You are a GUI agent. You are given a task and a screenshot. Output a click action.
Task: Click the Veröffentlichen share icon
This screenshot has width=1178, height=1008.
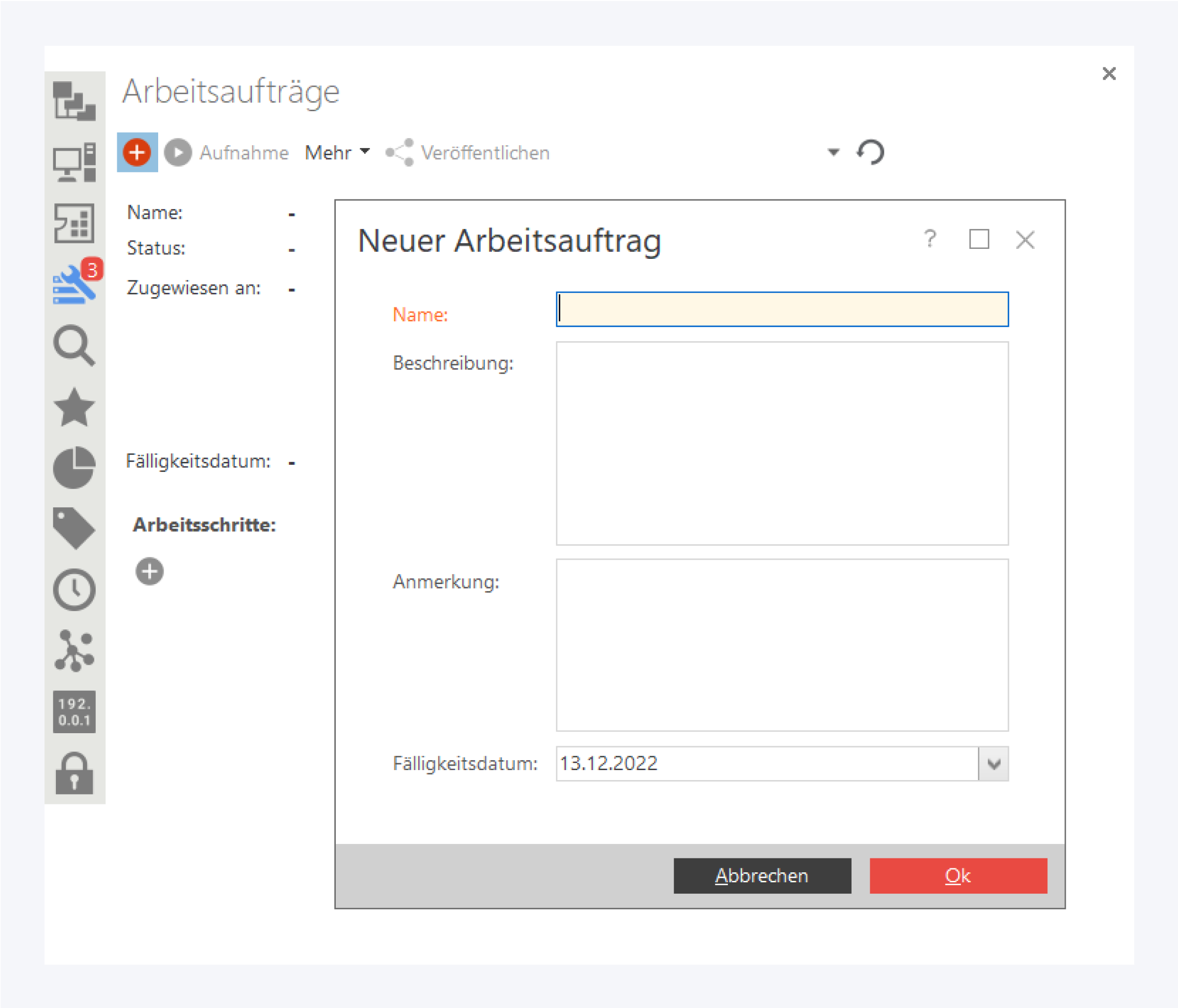pyautogui.click(x=400, y=152)
